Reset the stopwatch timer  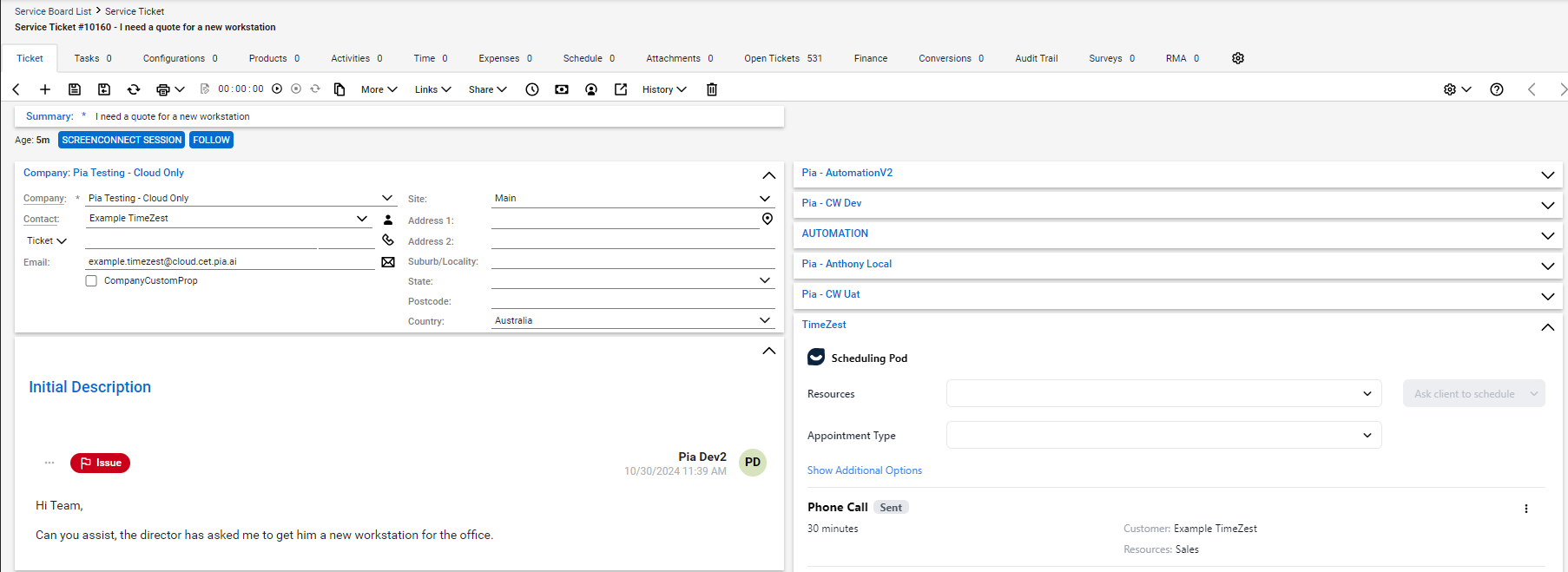point(315,89)
